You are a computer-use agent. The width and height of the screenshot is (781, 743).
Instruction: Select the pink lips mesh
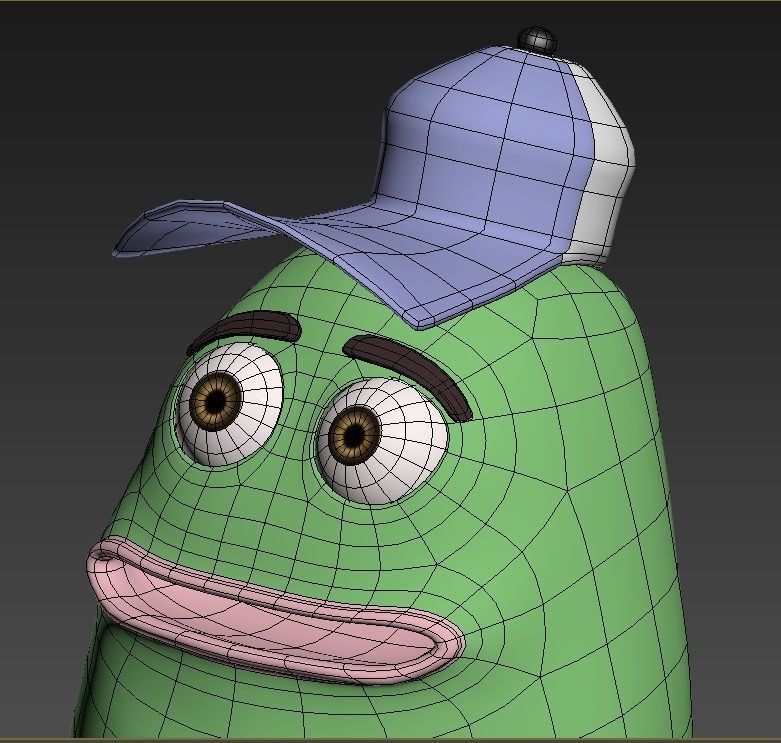(x=274, y=610)
